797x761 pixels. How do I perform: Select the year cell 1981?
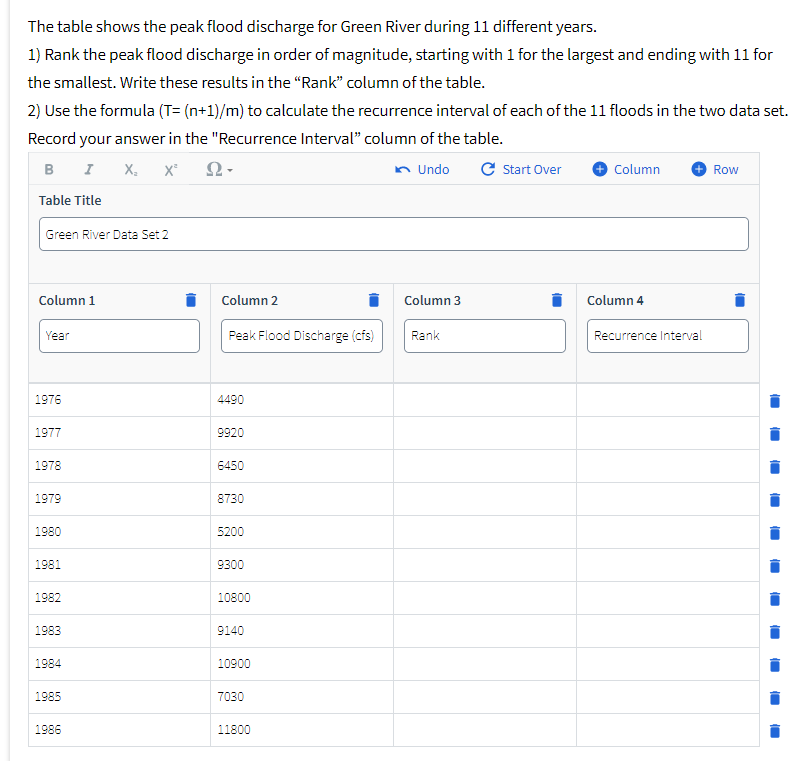tap(119, 565)
